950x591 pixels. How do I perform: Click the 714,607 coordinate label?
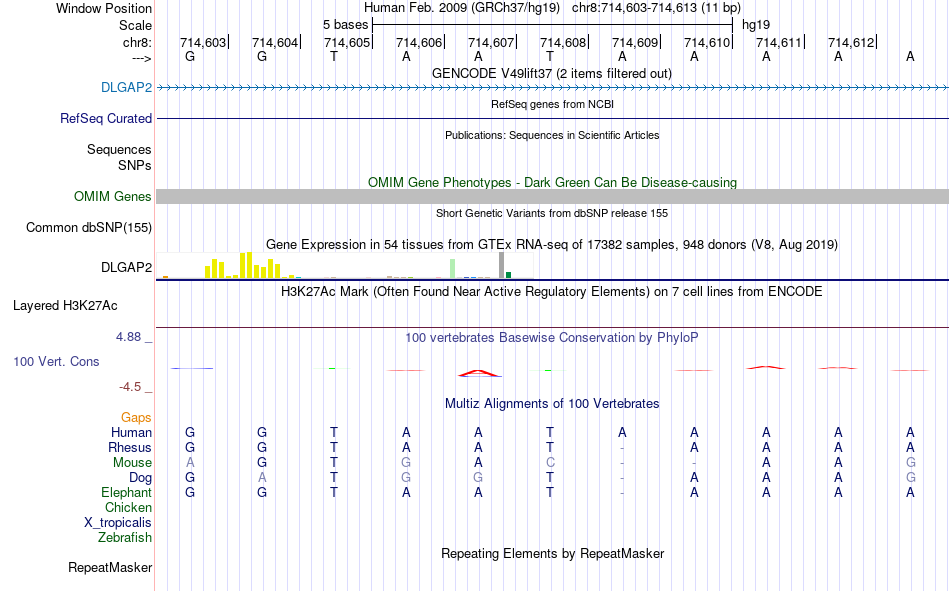[x=491, y=42]
